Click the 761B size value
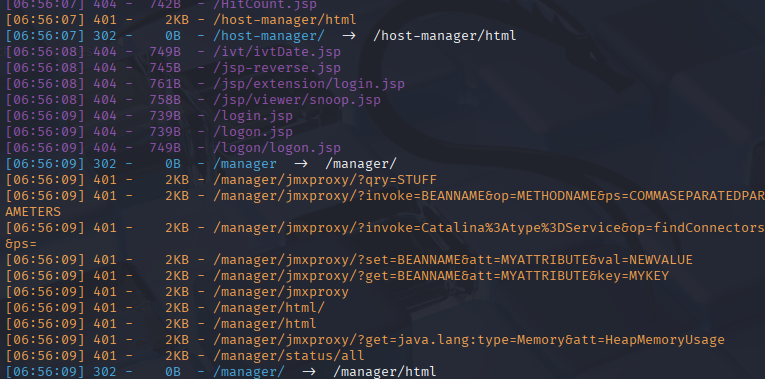The height and width of the screenshot is (379, 765). coord(165,84)
